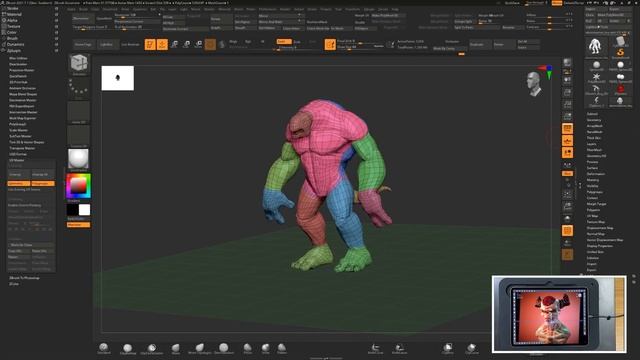Screen dimensions: 640x360
Task: Click the BPR render icon on right shelf
Action: (x=567, y=62)
